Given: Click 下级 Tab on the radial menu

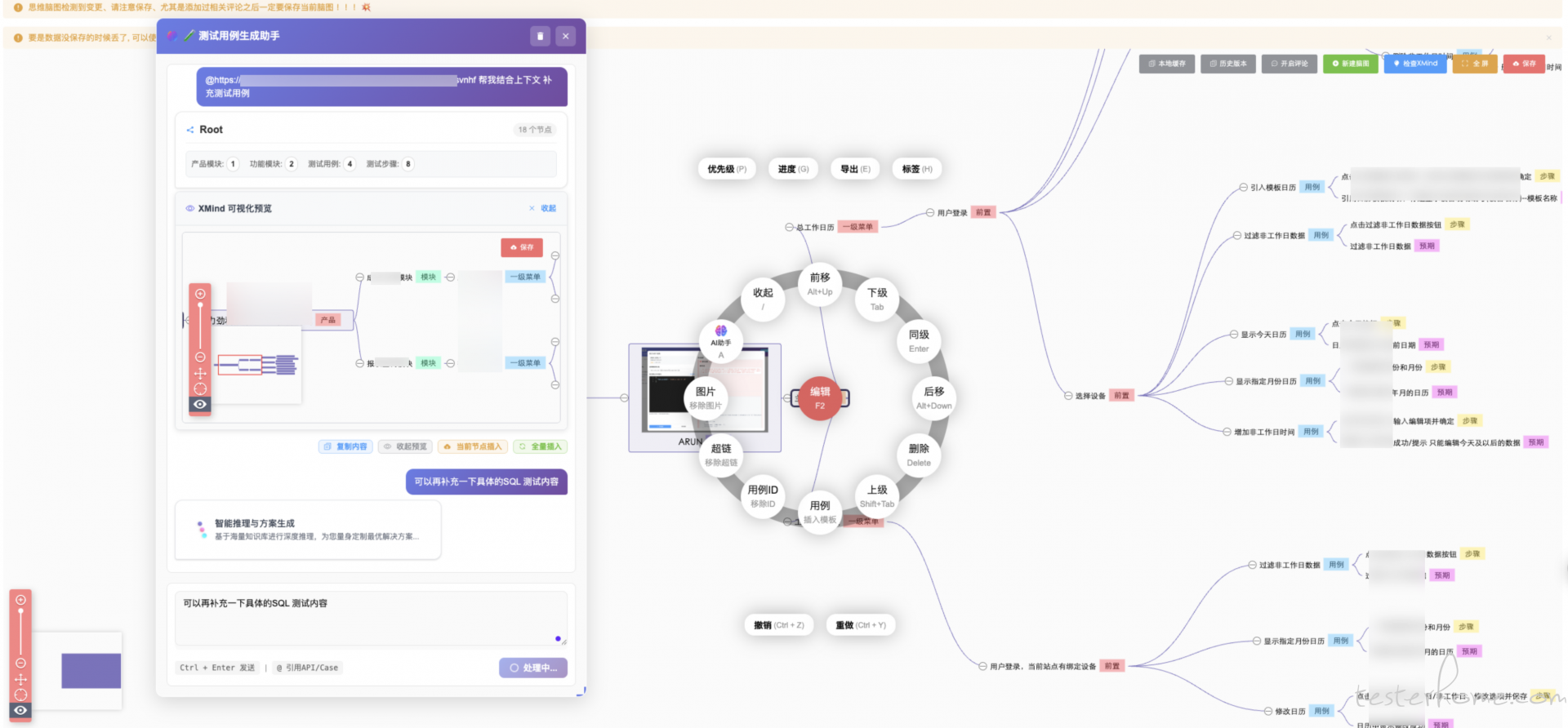Looking at the screenshot, I should [877, 300].
